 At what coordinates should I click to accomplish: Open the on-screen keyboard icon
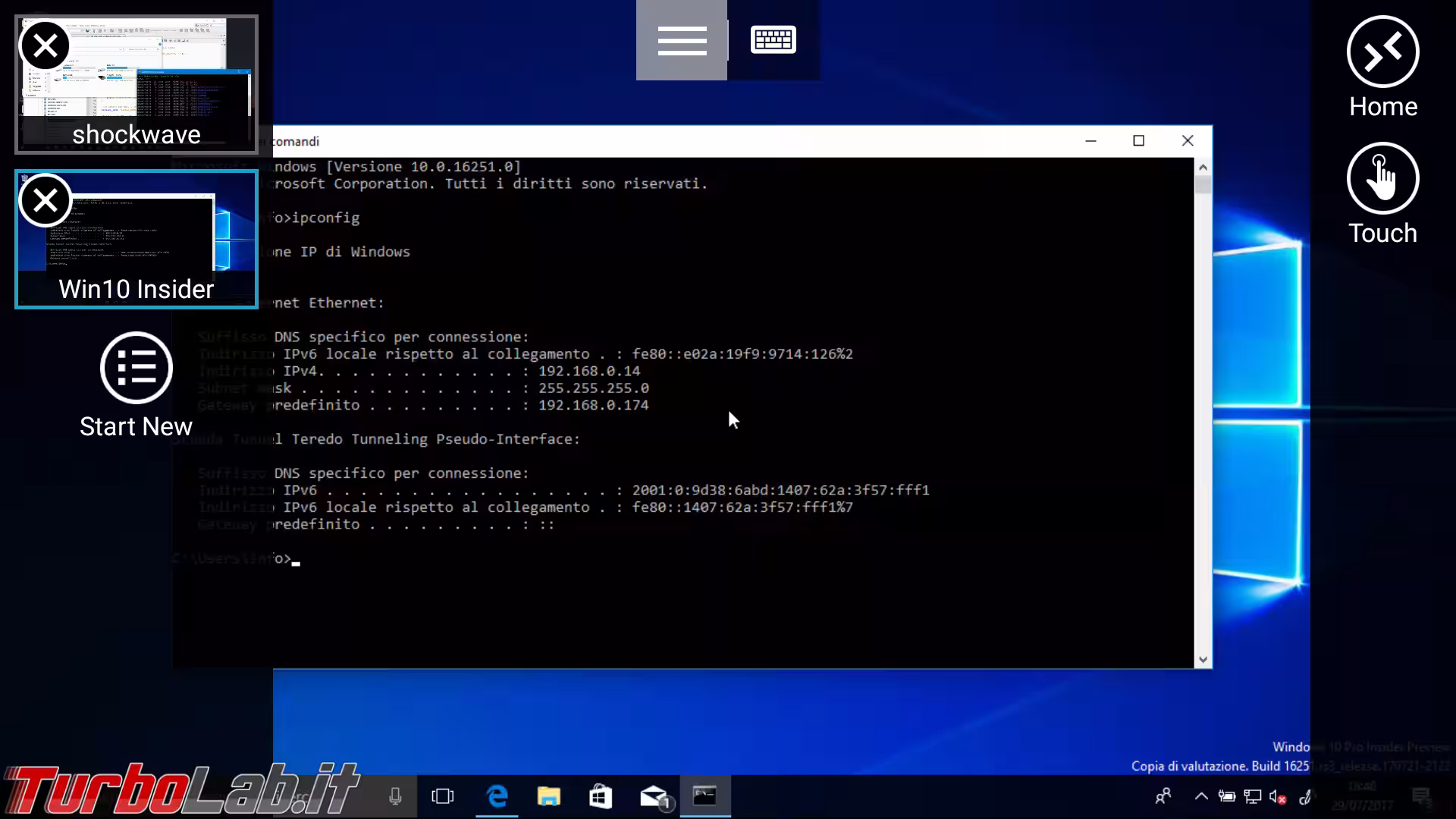(773, 39)
